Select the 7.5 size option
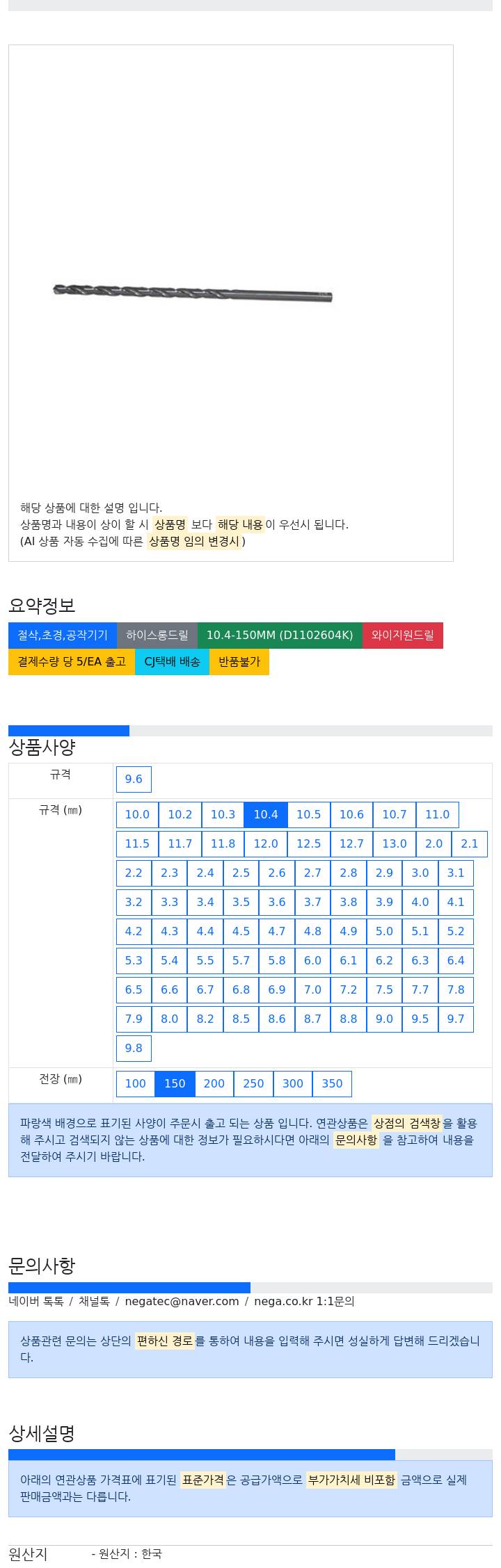The width and height of the screenshot is (501, 1568). point(384,989)
